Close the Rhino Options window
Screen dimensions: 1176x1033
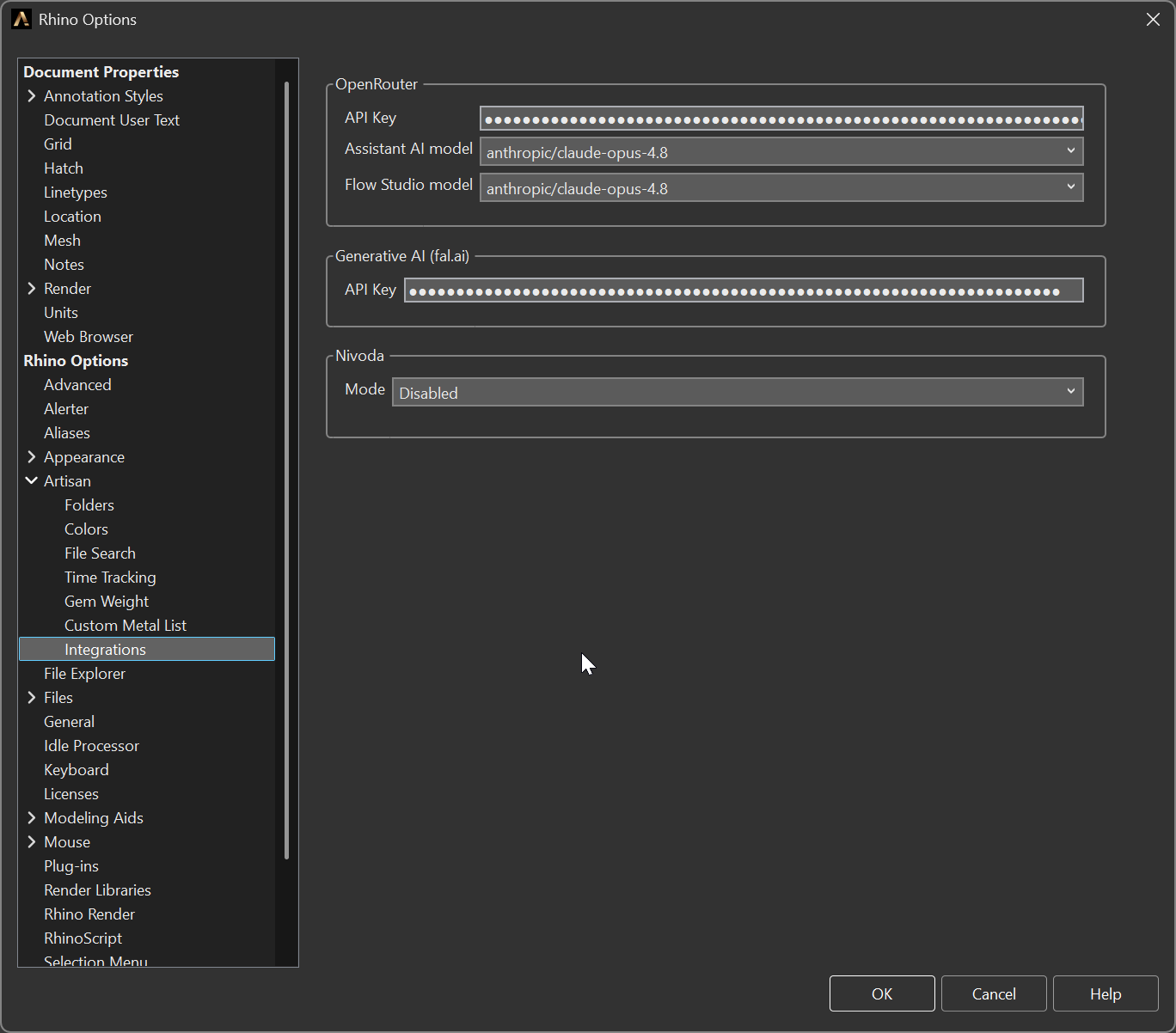coord(1153,20)
